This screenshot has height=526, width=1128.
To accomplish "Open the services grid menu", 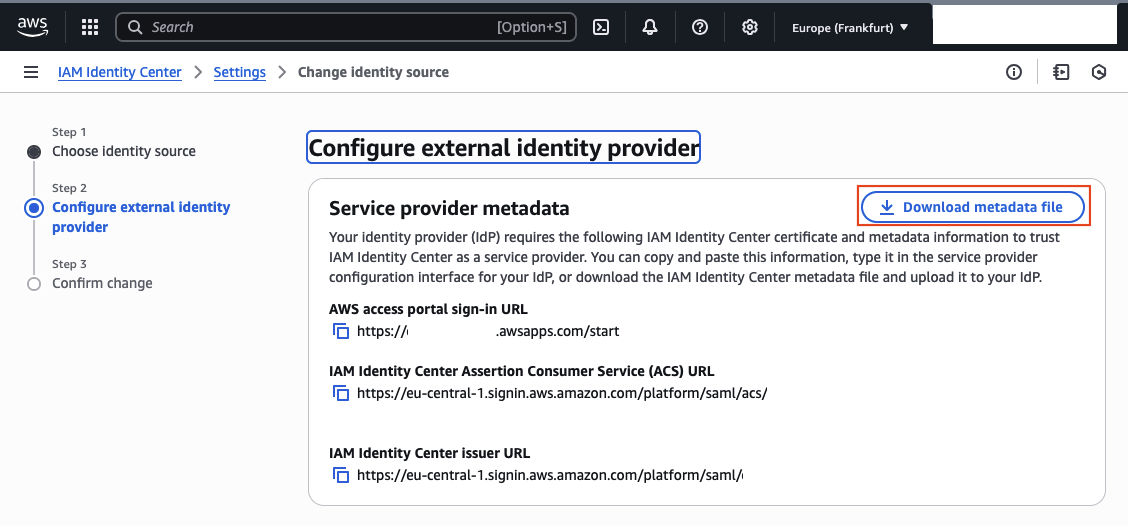I will coord(90,27).
